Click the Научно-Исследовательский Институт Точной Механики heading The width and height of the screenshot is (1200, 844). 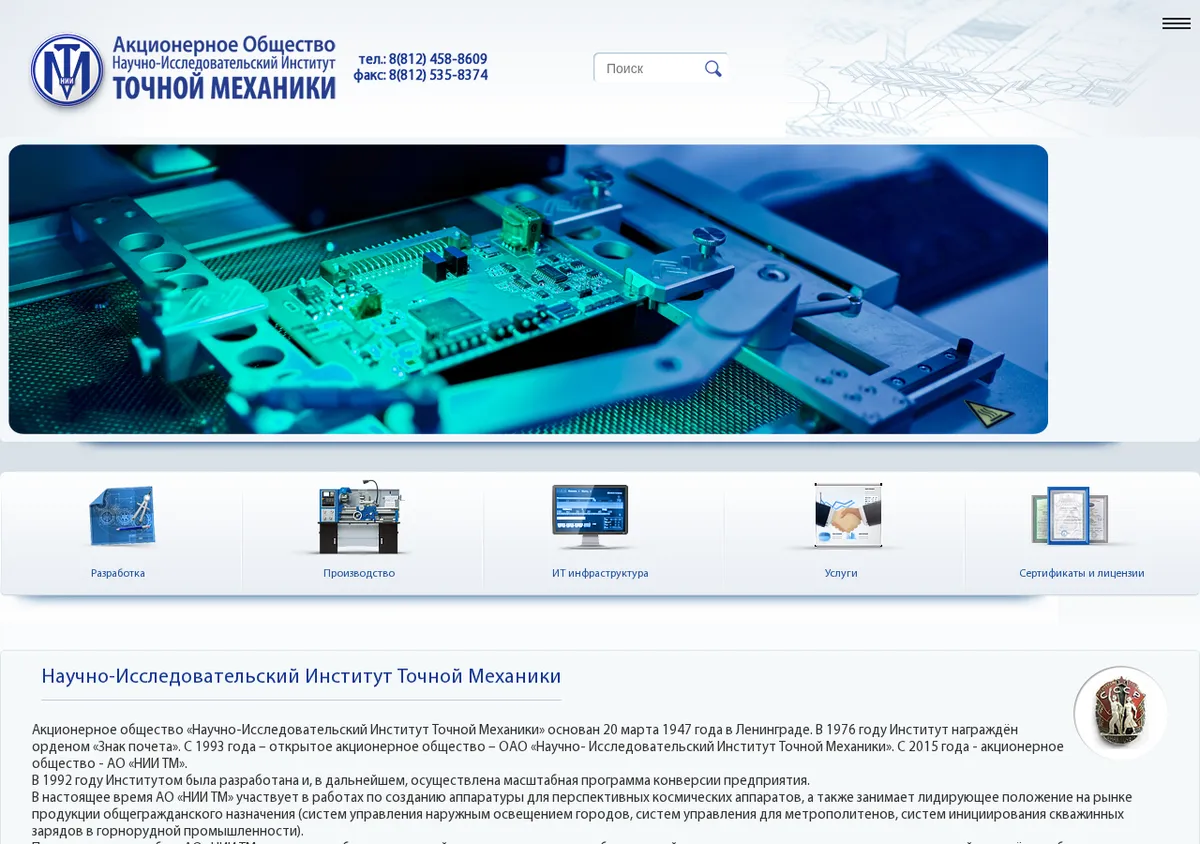(x=301, y=676)
